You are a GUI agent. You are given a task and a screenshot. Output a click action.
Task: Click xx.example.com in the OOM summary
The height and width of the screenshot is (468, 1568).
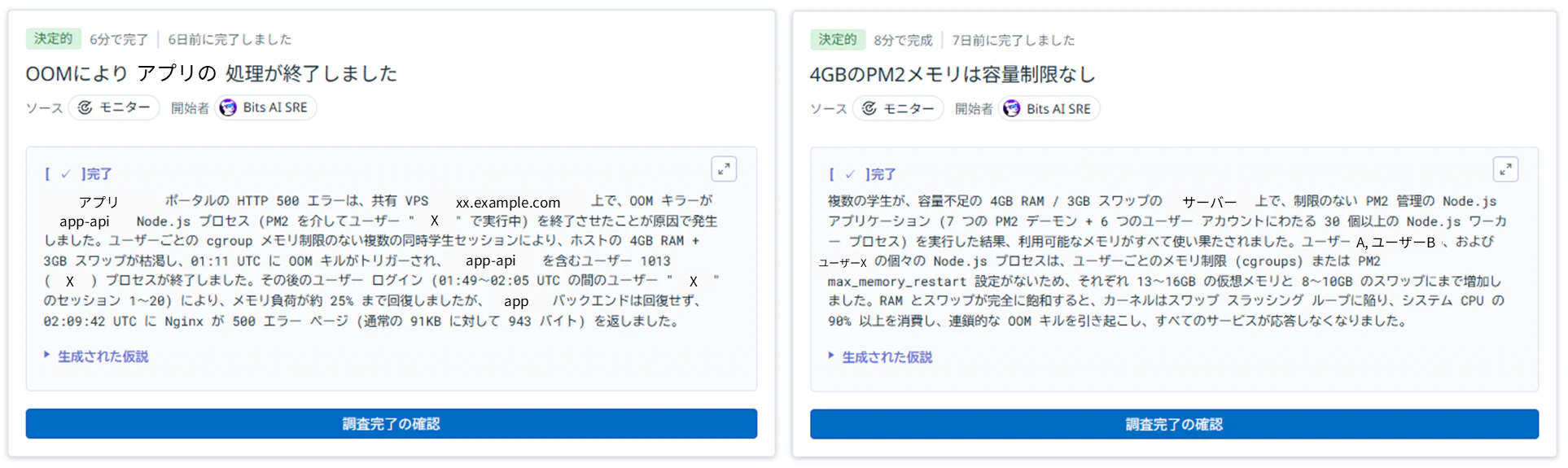pos(508,202)
